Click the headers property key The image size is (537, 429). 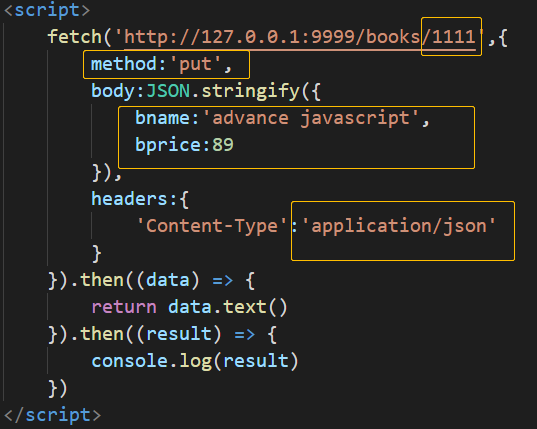tap(129, 199)
